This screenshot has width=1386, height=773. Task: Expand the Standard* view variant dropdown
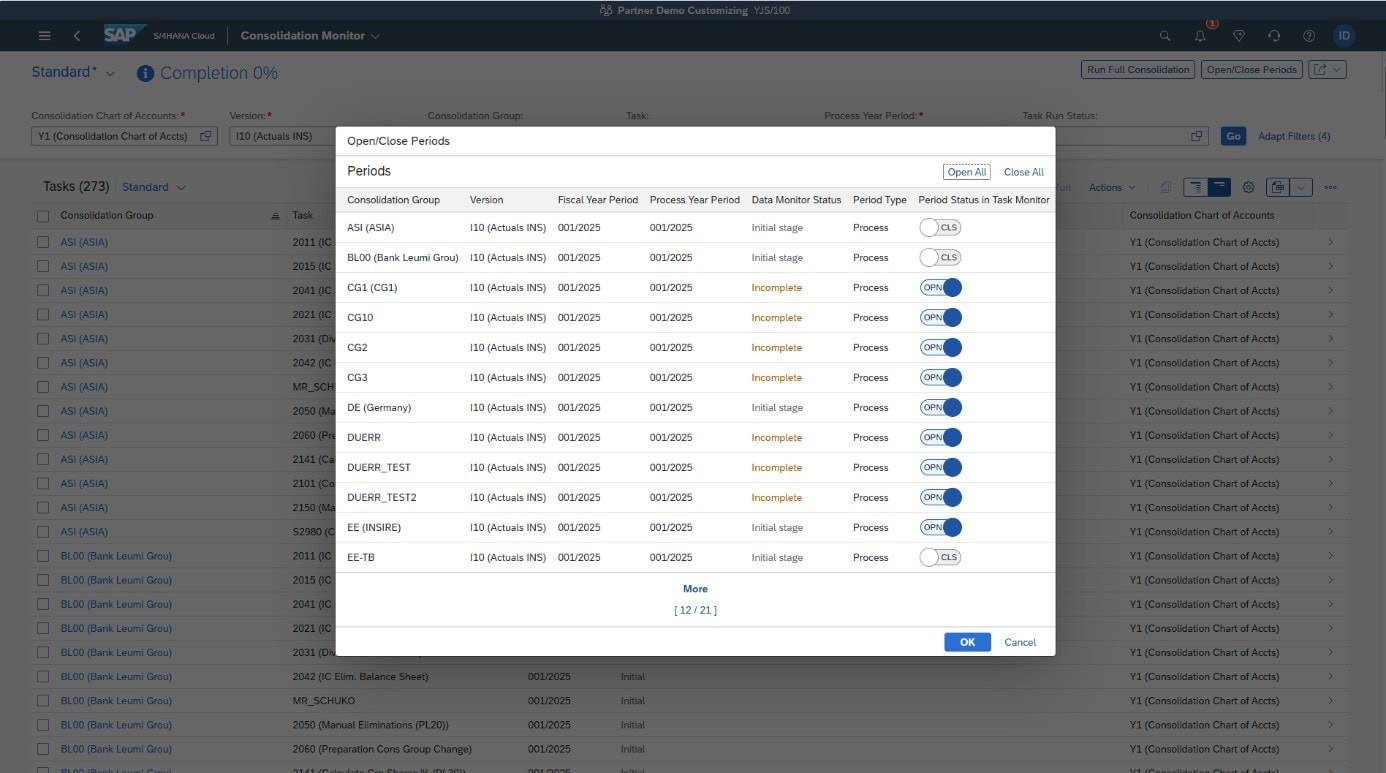pos(110,73)
